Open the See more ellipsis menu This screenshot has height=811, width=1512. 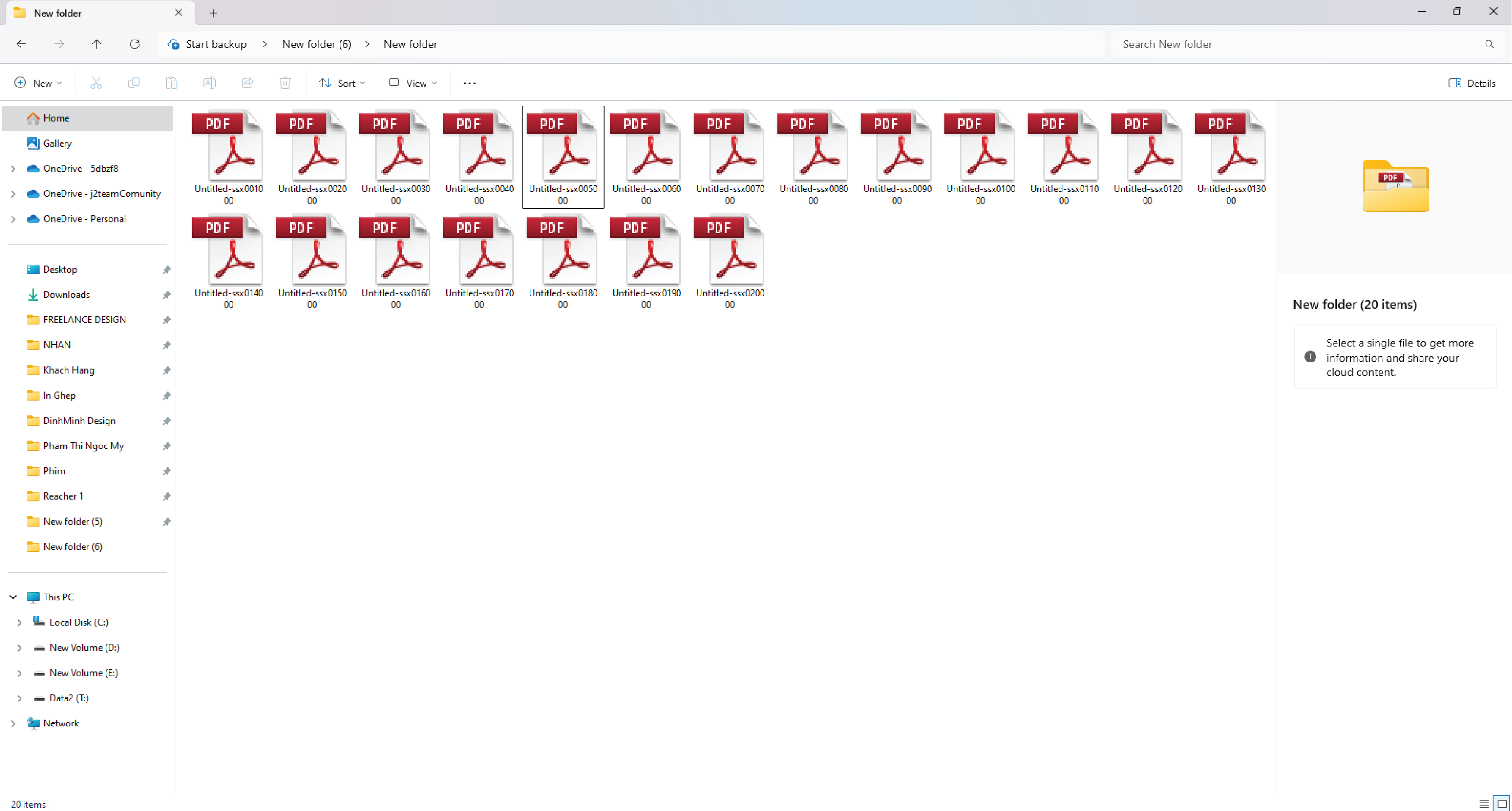(x=469, y=83)
